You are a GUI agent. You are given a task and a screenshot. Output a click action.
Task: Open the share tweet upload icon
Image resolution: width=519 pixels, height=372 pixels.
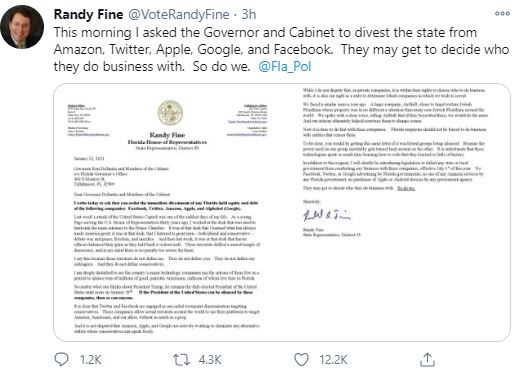click(427, 359)
